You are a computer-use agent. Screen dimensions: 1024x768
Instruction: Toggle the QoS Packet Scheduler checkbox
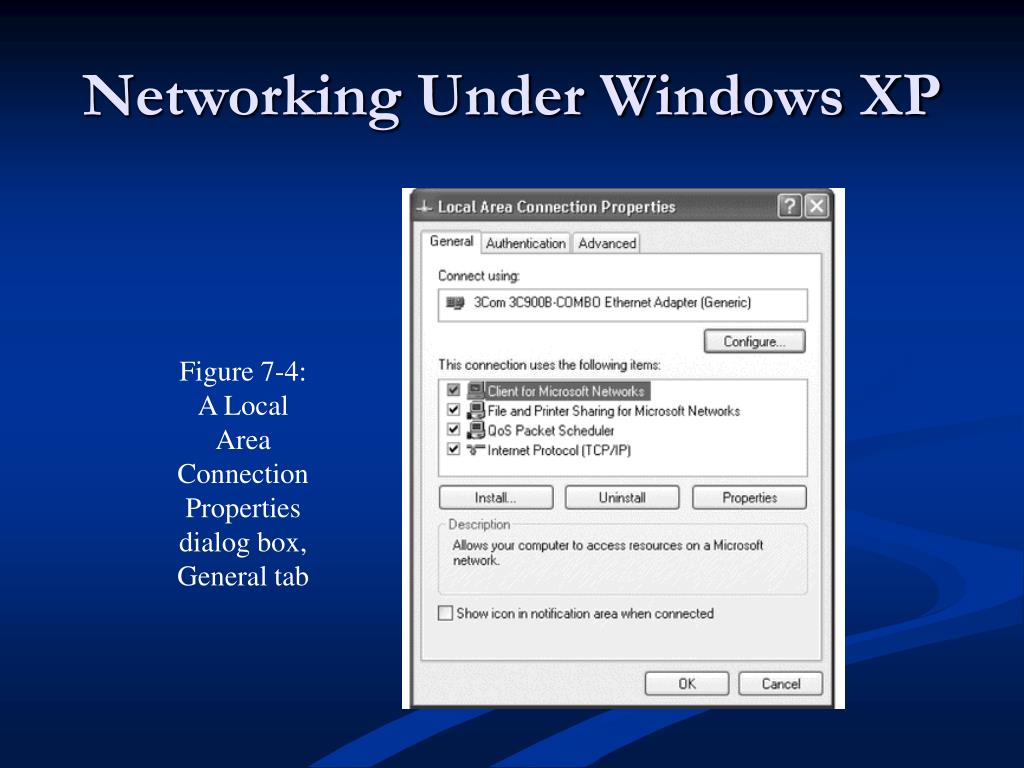point(453,429)
